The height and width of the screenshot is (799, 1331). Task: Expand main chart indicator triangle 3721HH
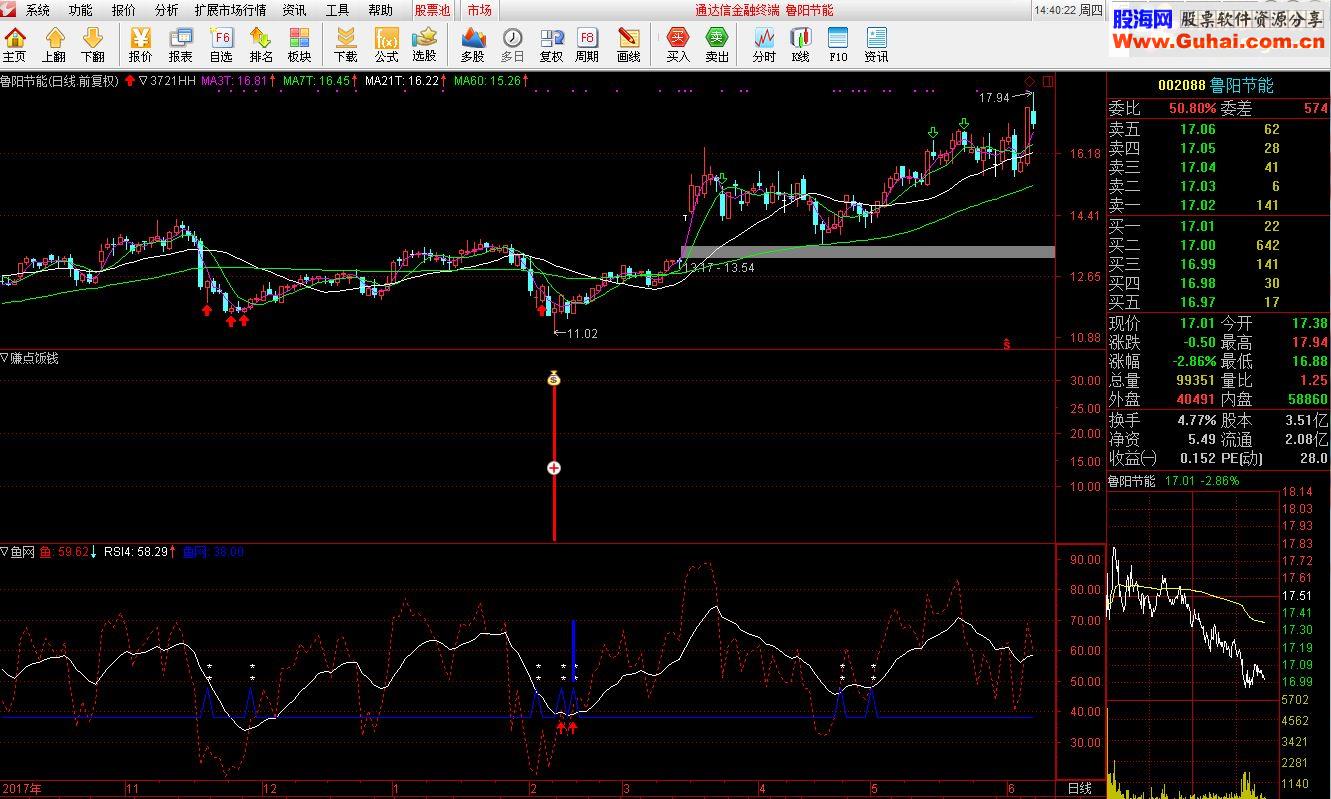[143, 81]
